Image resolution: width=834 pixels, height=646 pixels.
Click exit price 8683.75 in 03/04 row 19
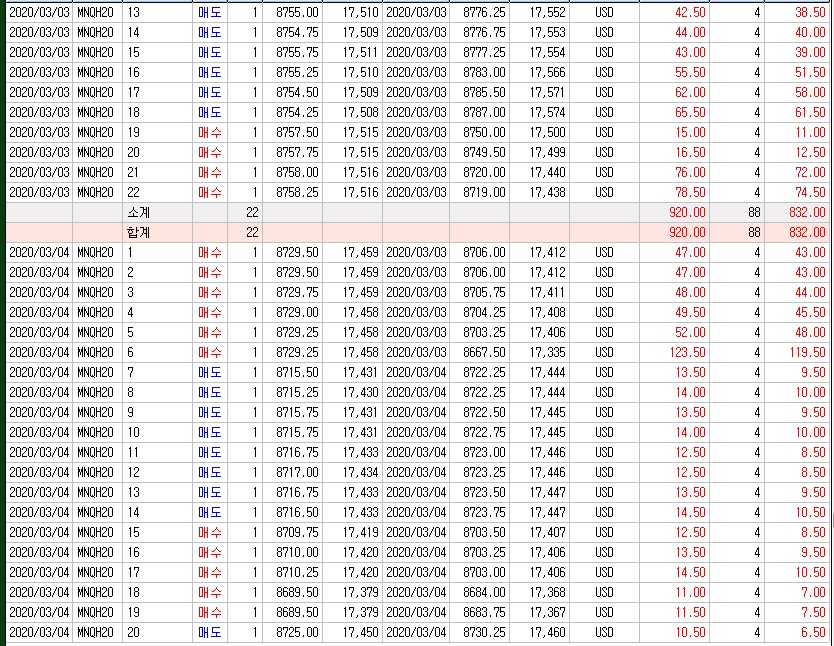click(x=484, y=613)
